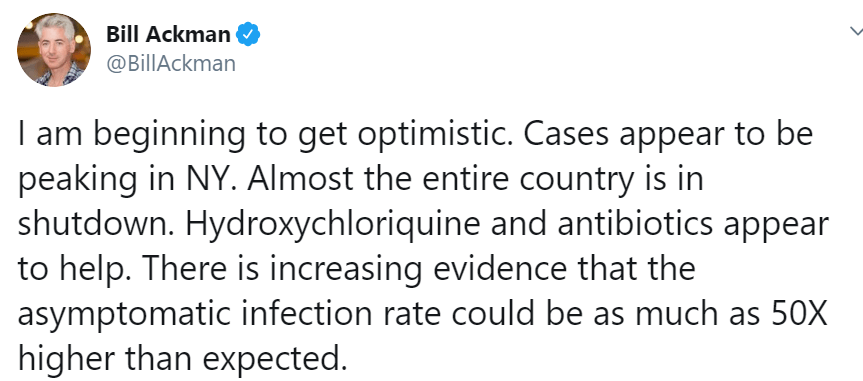Click the blue verified badge
Viewport: 863px width, 381px height.
pos(248,35)
